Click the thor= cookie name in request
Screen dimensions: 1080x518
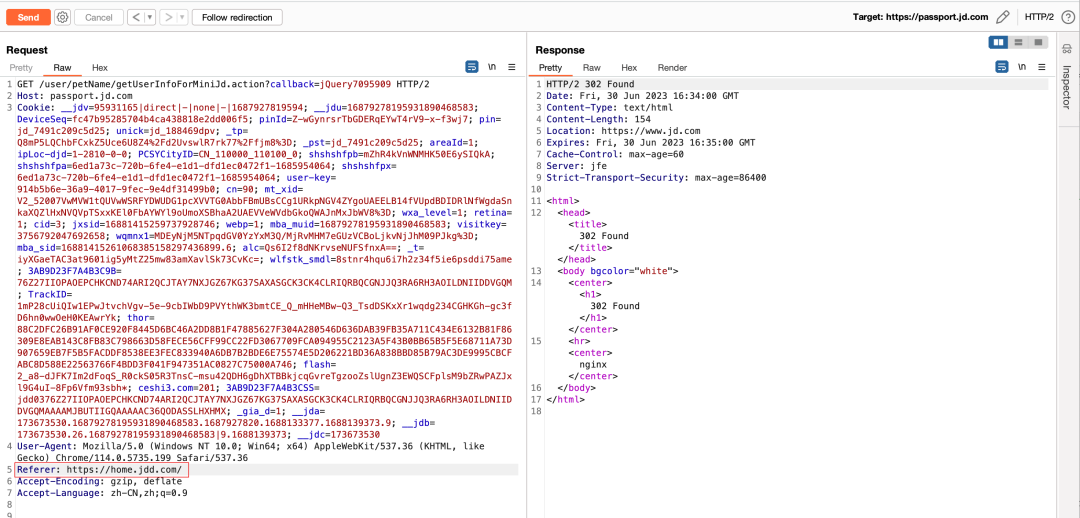(x=141, y=318)
